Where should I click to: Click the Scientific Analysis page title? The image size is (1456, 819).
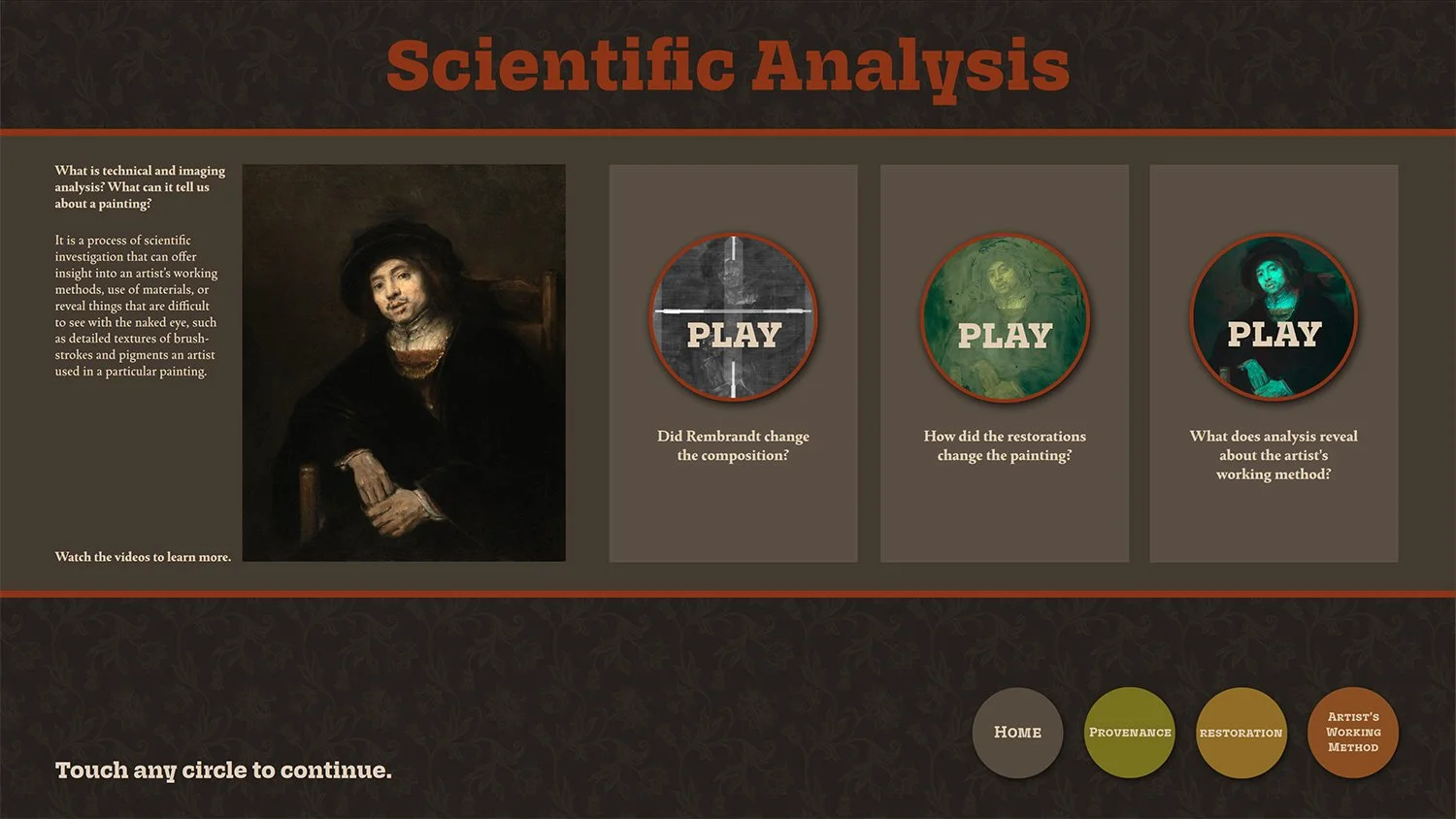coord(728,64)
